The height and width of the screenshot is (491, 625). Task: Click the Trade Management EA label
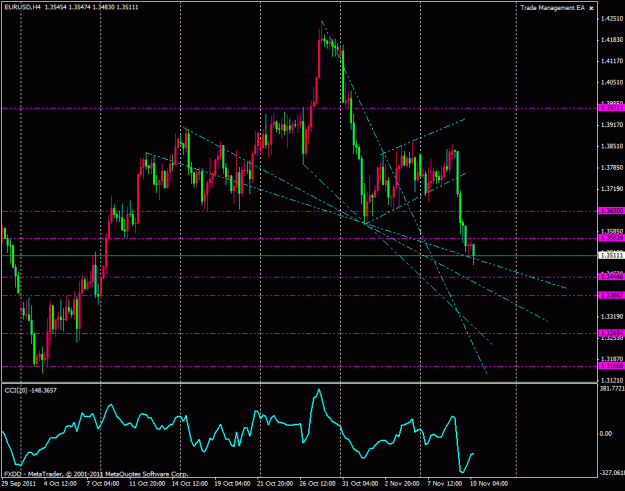[552, 8]
